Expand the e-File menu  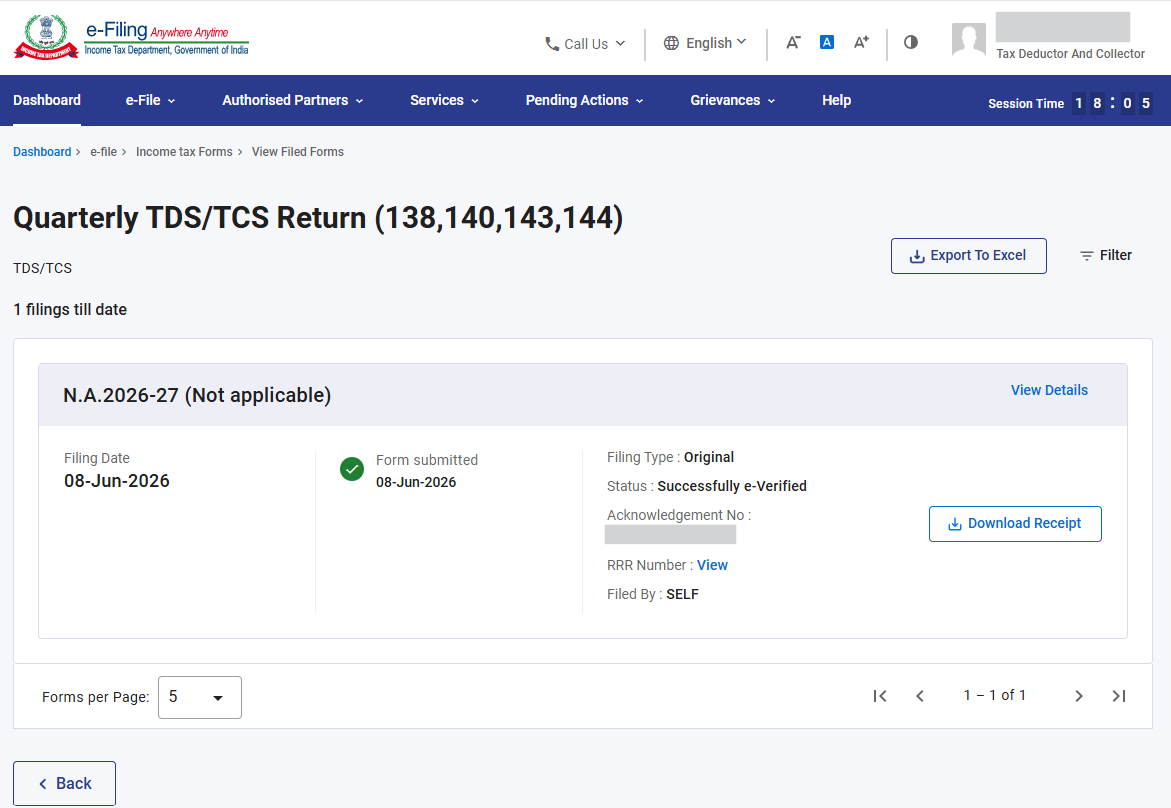[x=150, y=100]
